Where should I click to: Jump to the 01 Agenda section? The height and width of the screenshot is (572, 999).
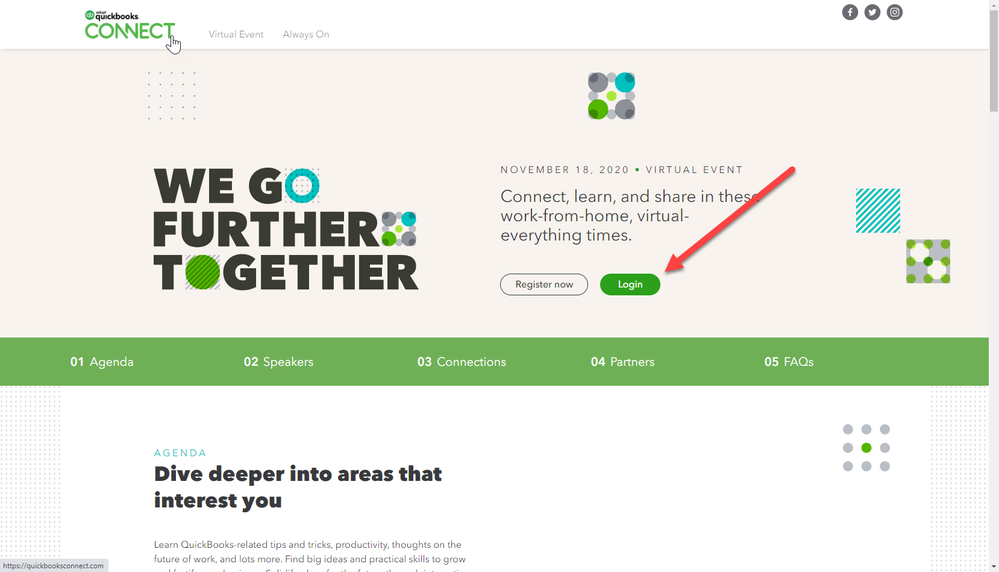tap(102, 362)
